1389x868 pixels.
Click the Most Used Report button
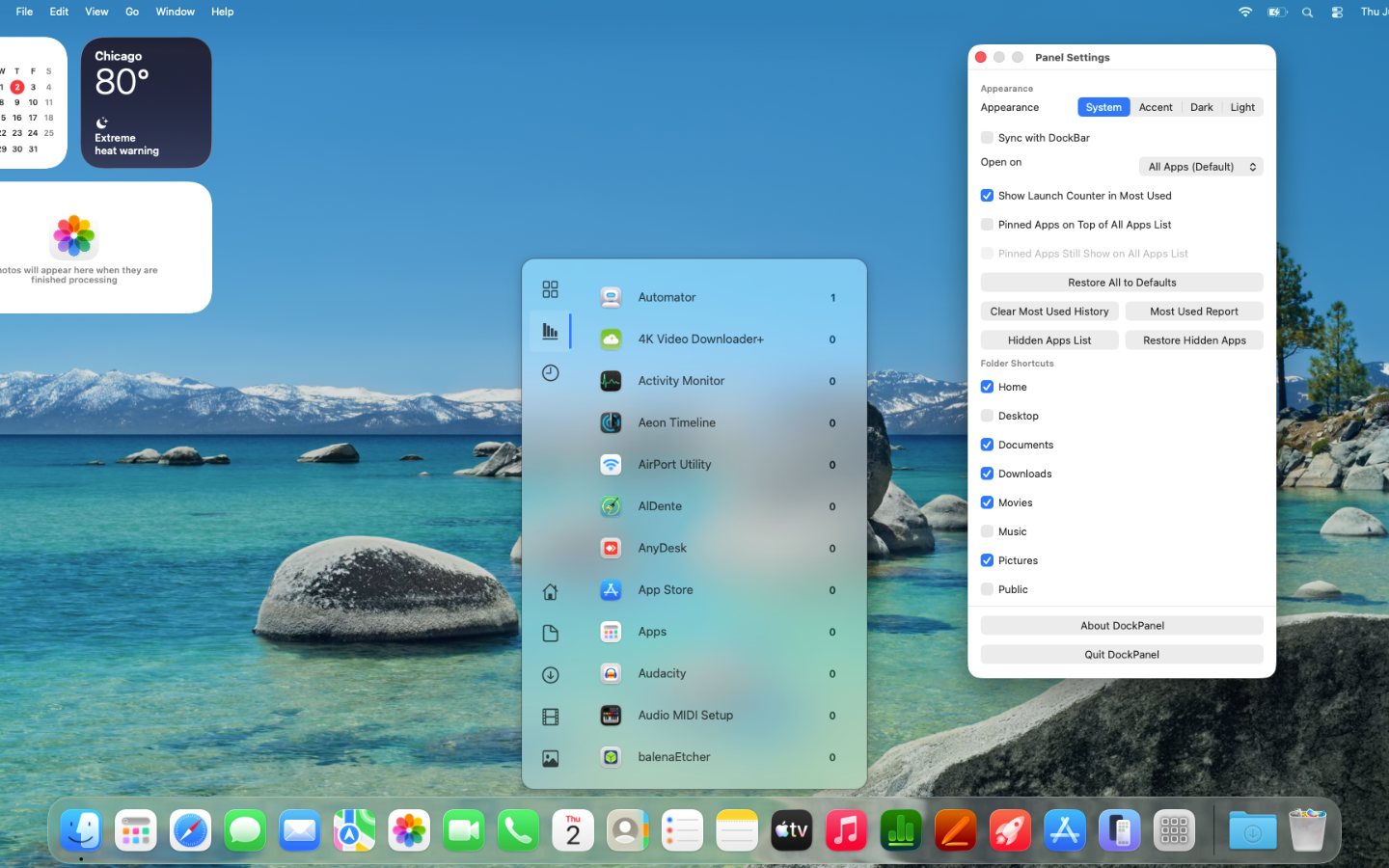pyautogui.click(x=1194, y=312)
